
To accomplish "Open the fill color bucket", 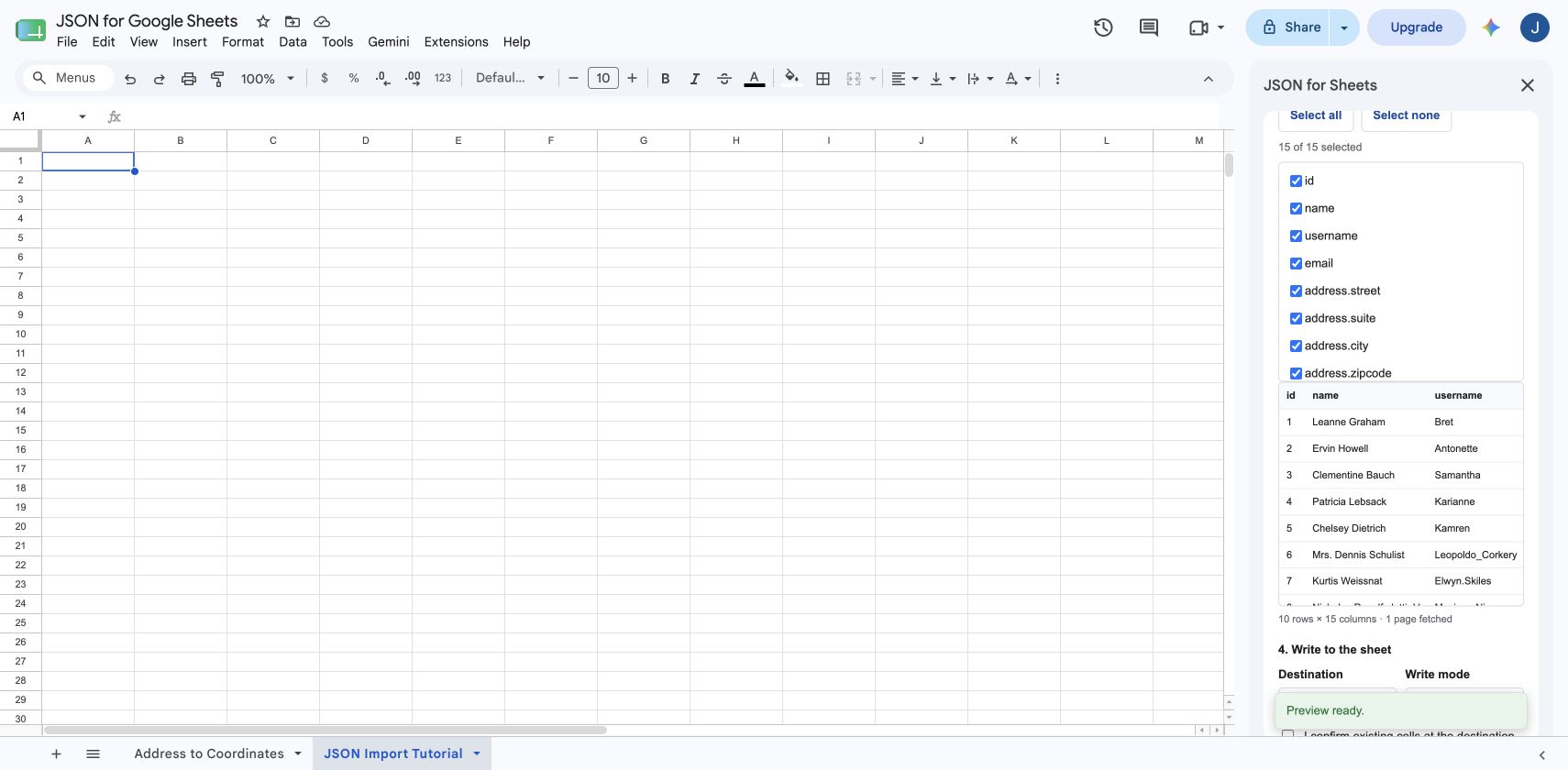I will click(x=792, y=79).
